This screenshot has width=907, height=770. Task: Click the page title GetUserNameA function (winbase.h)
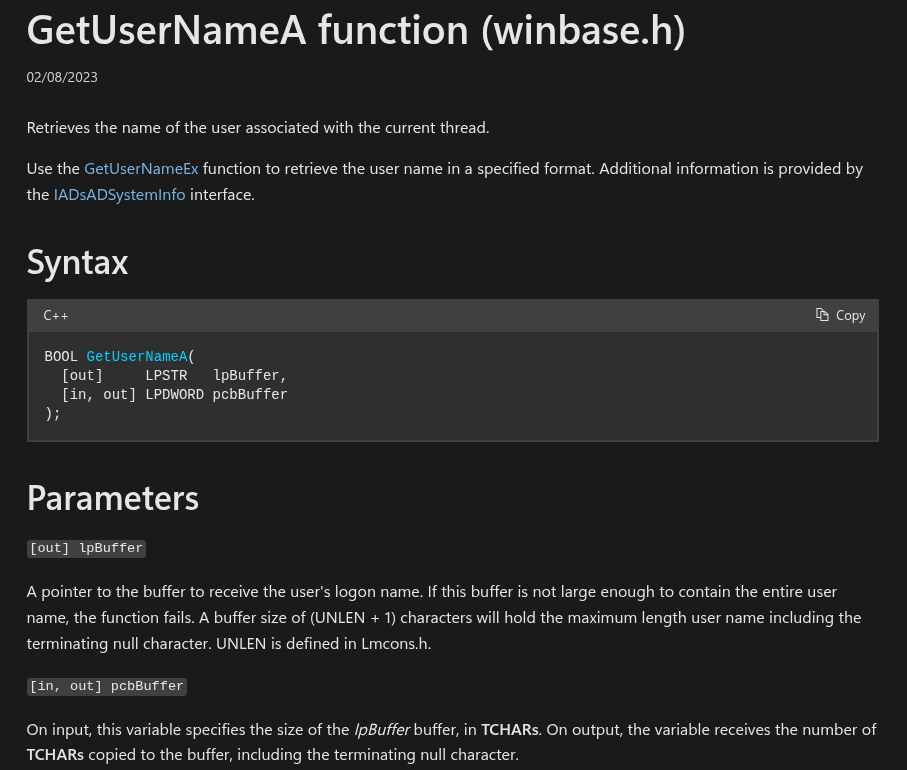(356, 30)
